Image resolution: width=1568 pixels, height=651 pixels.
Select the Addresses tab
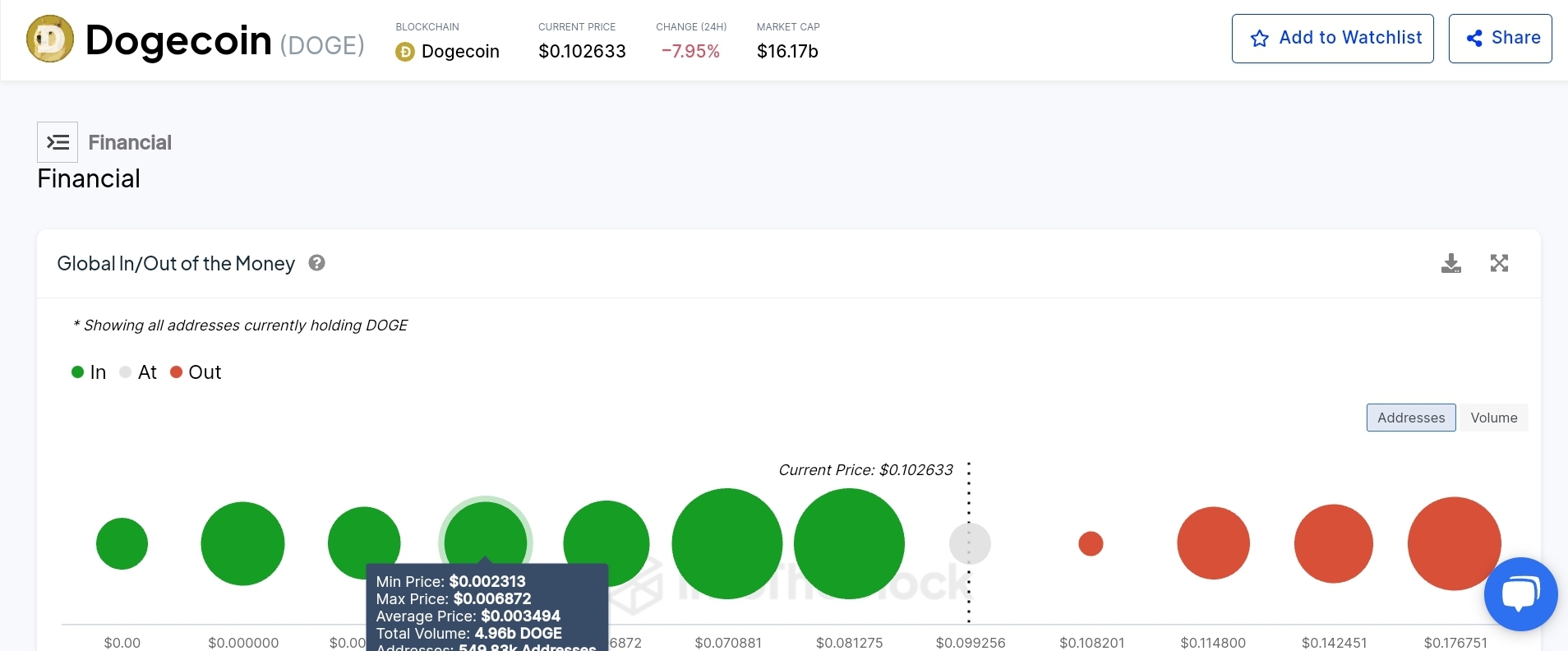click(x=1410, y=418)
